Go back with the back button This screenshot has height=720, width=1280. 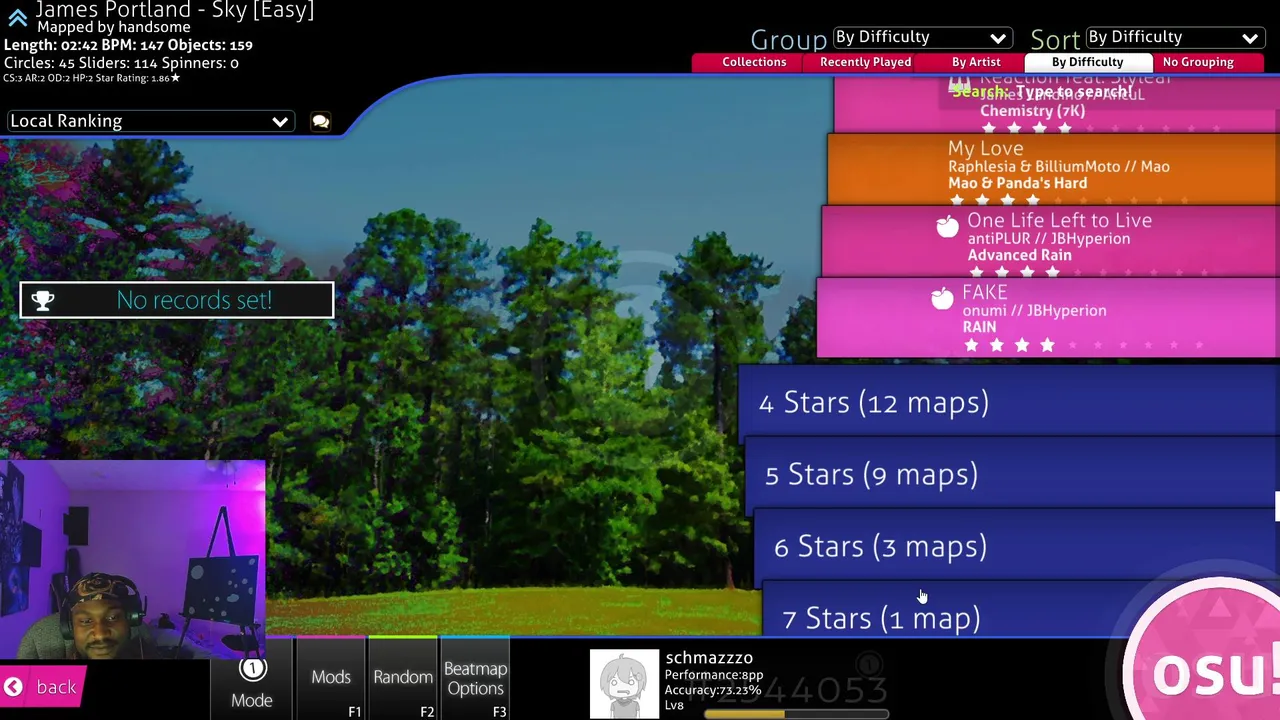pyautogui.click(x=42, y=687)
